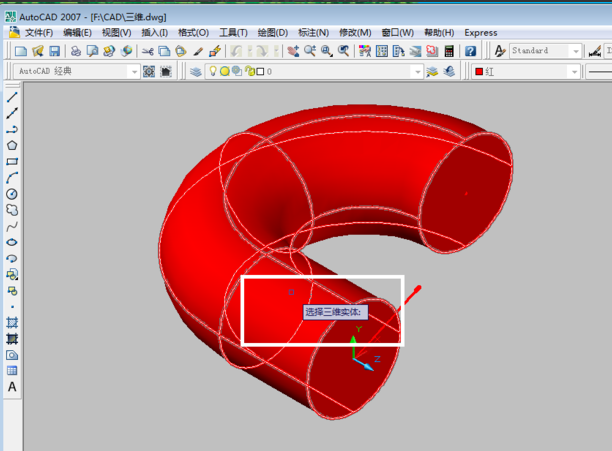Select the Circle drawing tool
The height and width of the screenshot is (451, 612).
pos(12,194)
